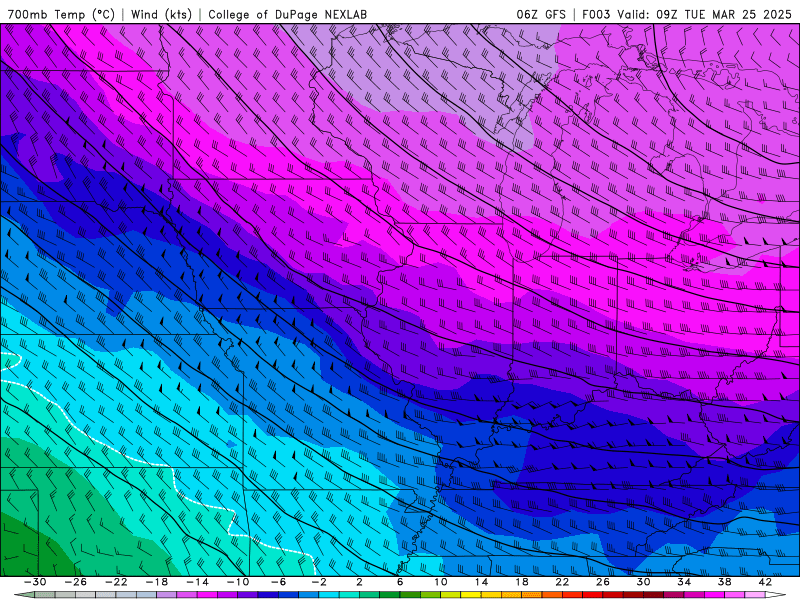
Task: Click 'College of DuPage NEXLAB' header text
Action: [287, 15]
